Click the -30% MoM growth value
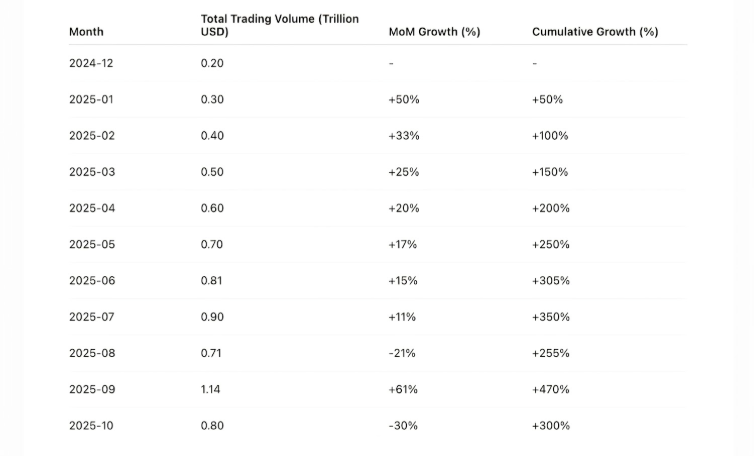754x456 pixels. pos(403,426)
